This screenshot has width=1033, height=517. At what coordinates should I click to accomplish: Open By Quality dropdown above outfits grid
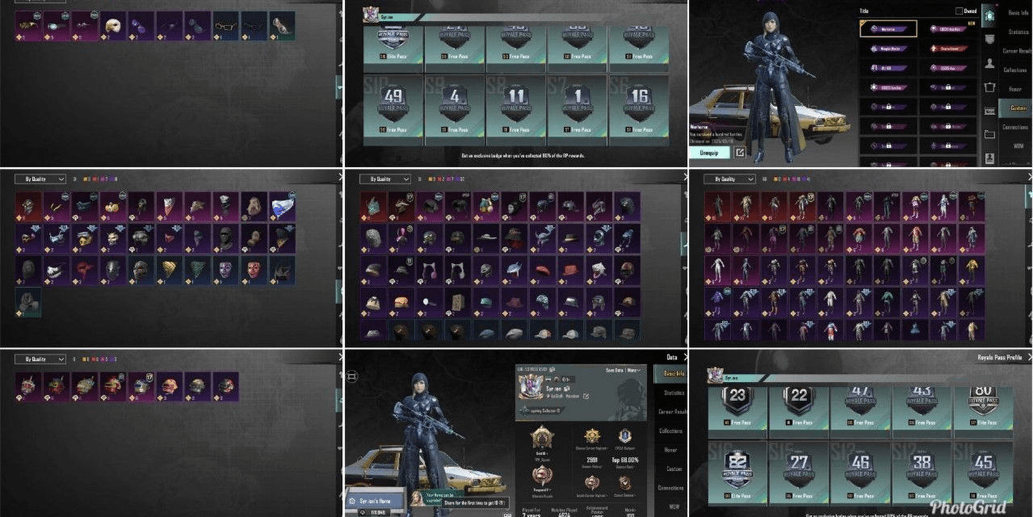tap(728, 179)
